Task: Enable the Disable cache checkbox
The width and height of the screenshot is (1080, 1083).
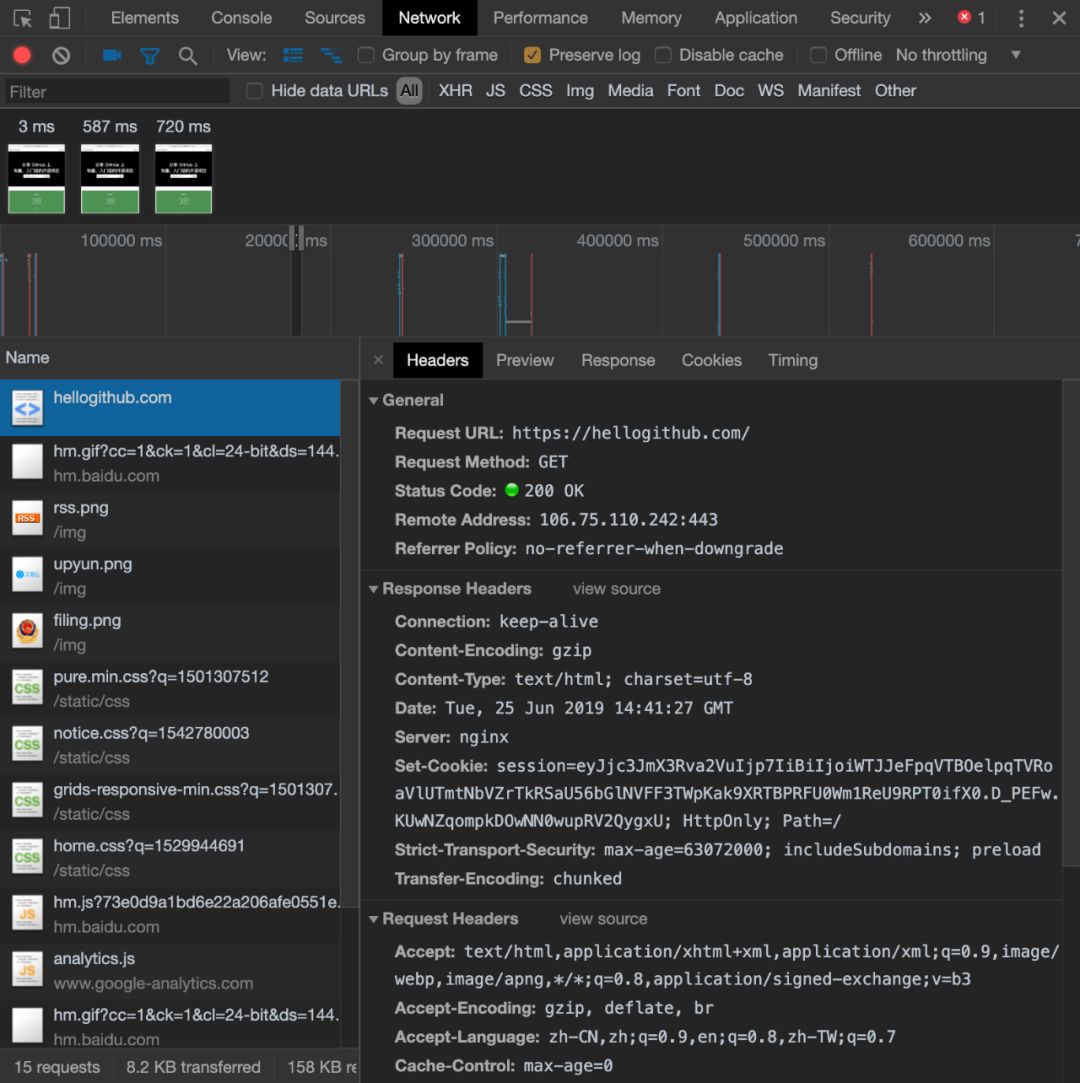Action: 663,55
